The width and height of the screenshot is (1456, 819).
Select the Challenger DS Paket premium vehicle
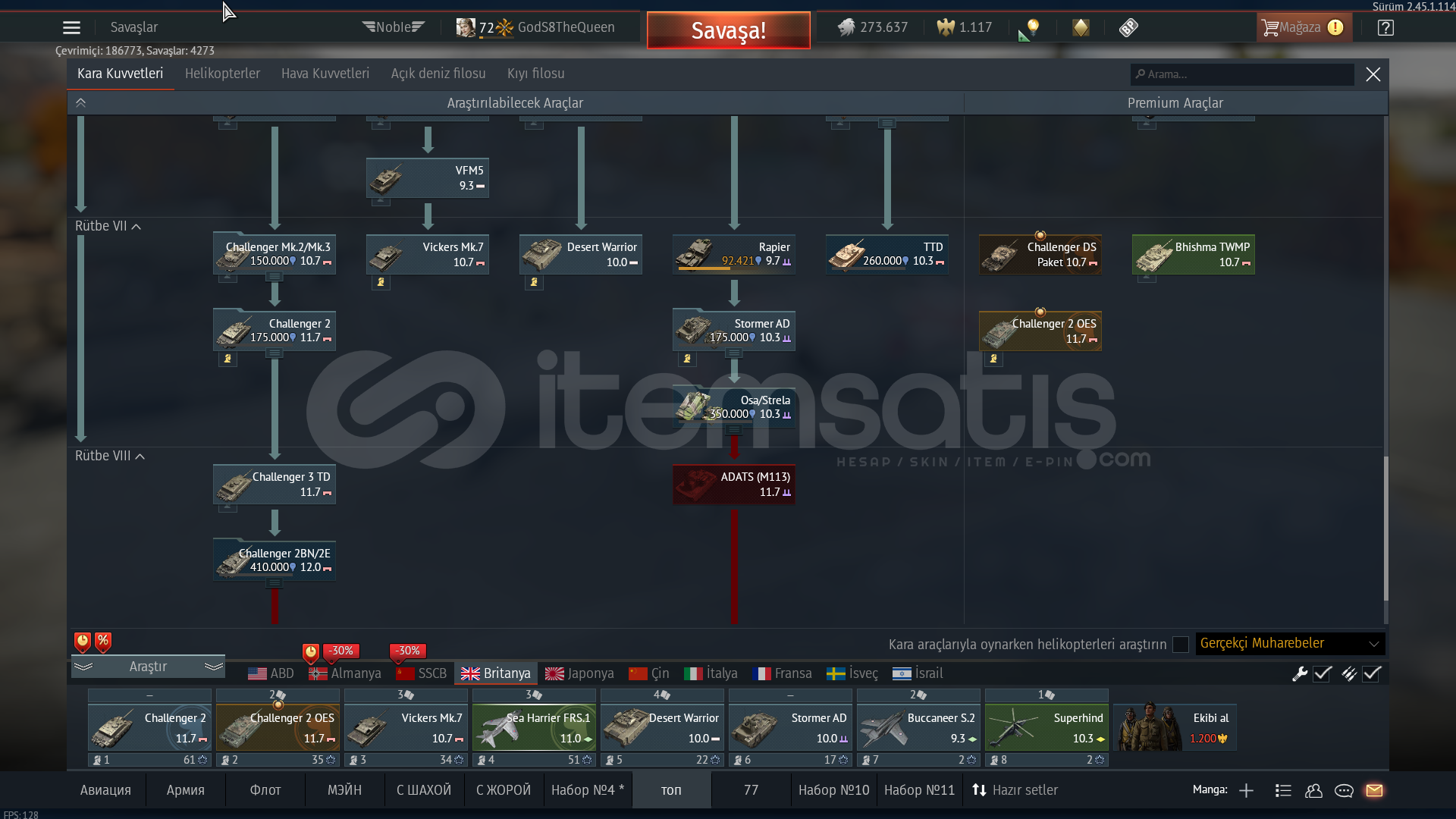coord(1040,255)
